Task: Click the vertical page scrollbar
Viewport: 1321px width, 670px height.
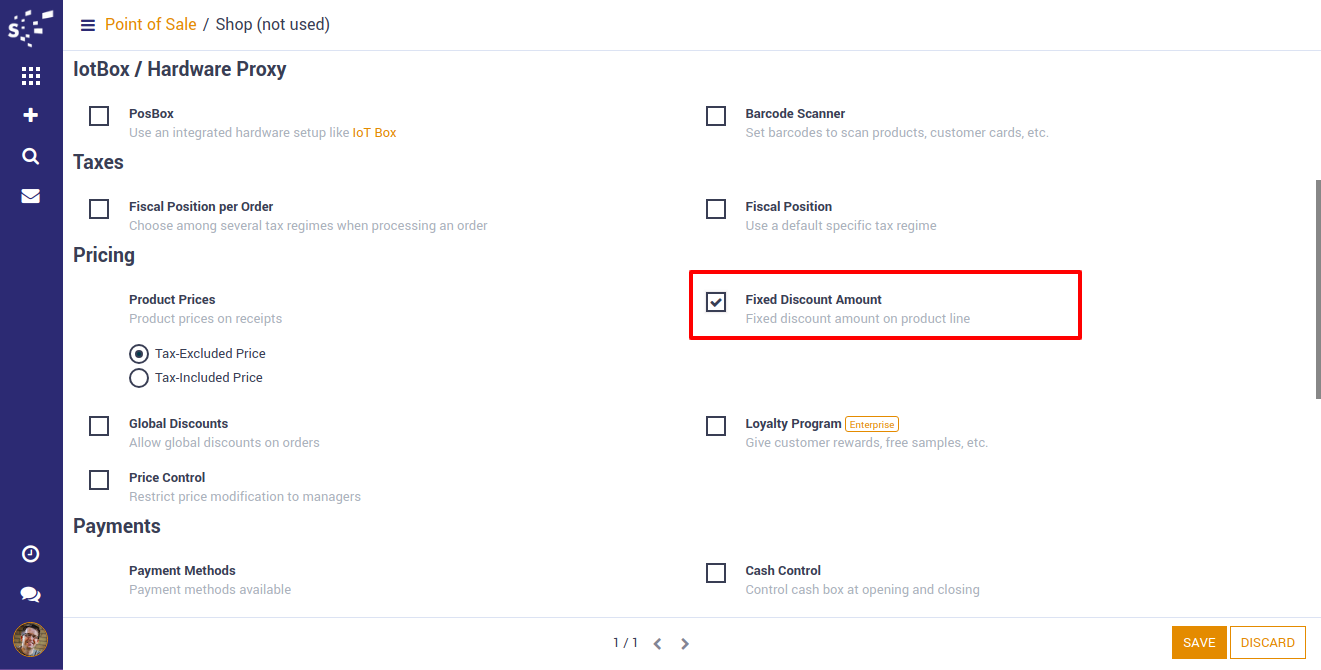Action: [1316, 290]
